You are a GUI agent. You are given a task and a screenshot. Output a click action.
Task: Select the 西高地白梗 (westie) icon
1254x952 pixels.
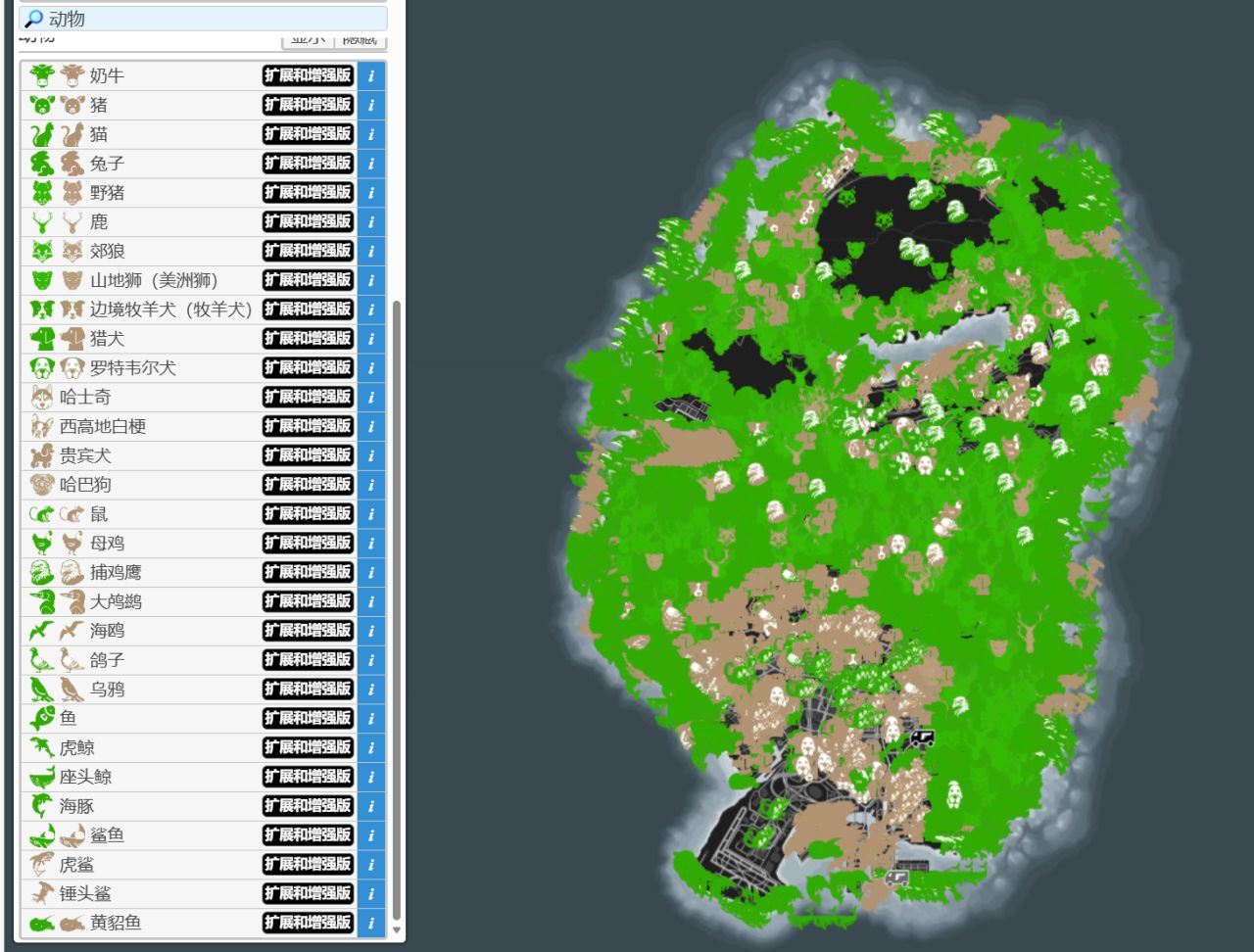41,427
